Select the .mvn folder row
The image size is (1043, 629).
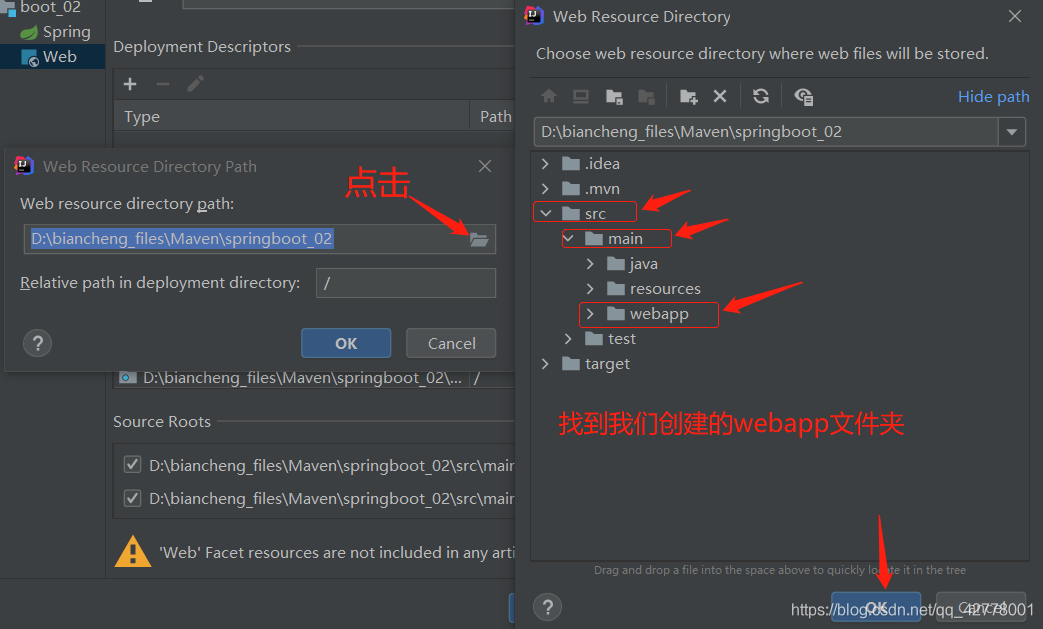780,189
